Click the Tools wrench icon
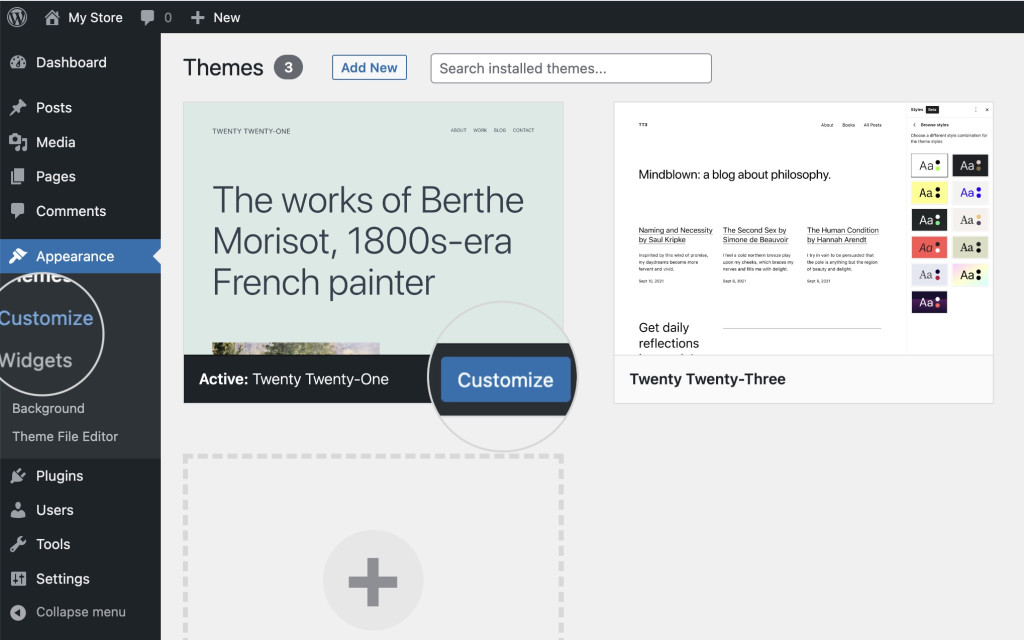 pos(18,544)
